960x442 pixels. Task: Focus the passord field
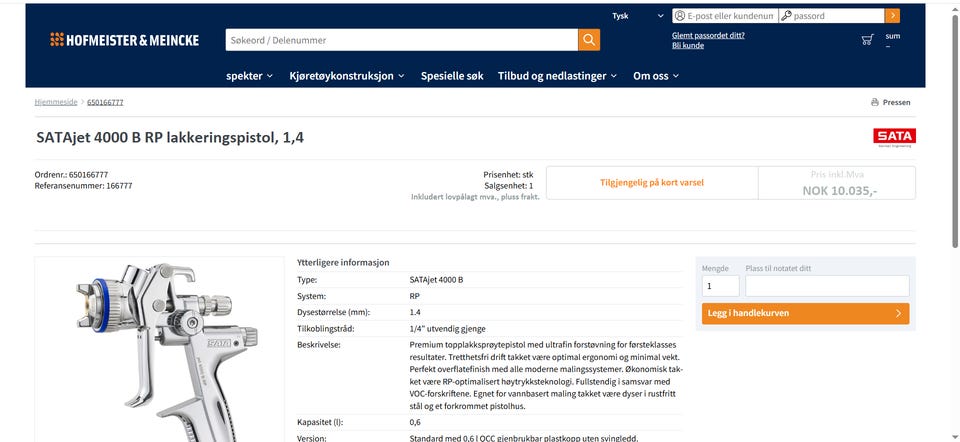pyautogui.click(x=831, y=16)
